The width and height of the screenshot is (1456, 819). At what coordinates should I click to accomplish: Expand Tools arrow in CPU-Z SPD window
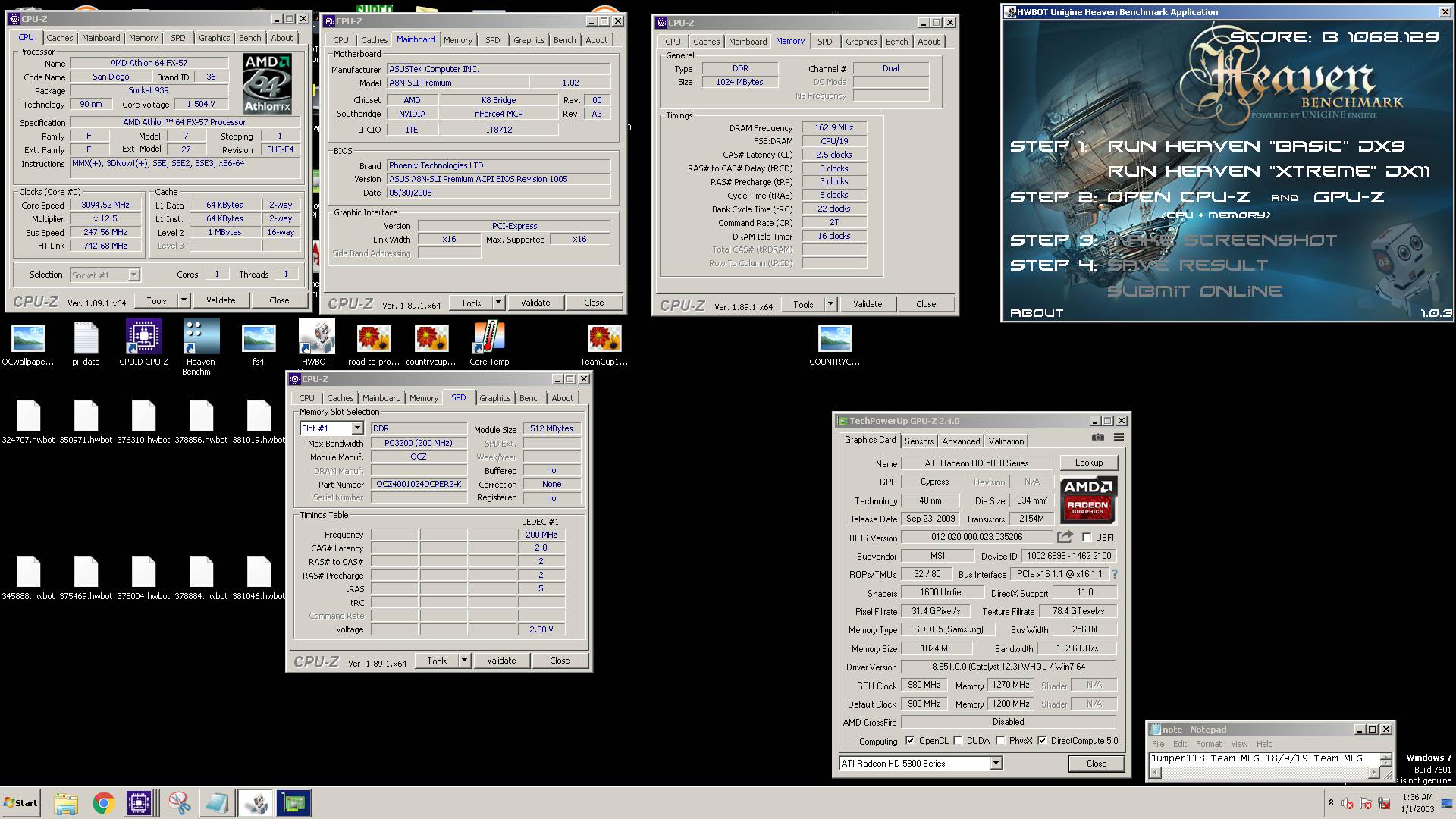[464, 661]
